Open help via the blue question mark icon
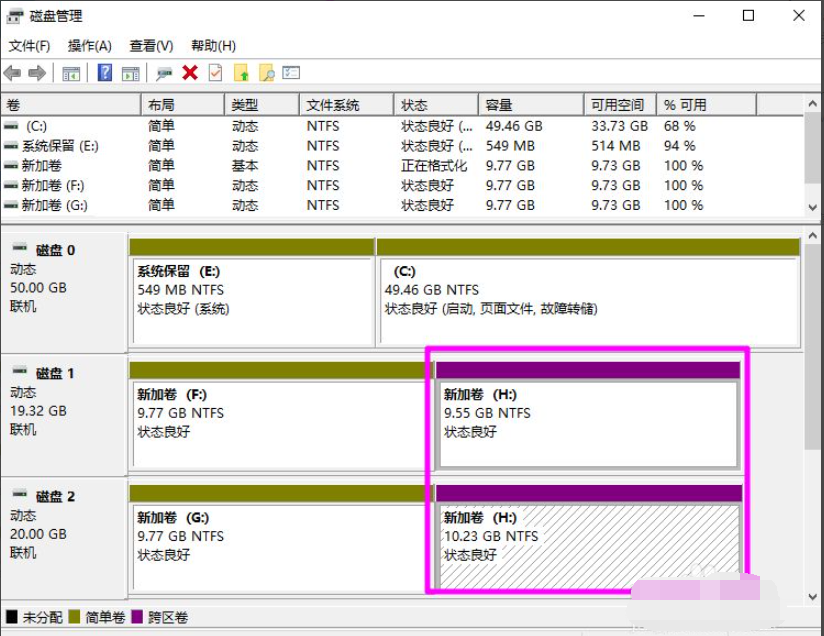824x636 pixels. click(x=104, y=72)
